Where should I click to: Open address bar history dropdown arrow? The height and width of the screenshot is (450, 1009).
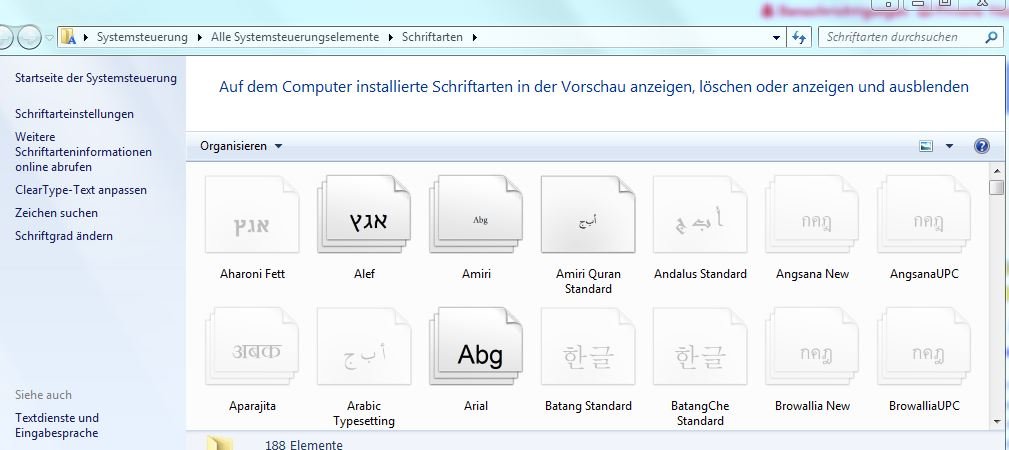(776, 37)
